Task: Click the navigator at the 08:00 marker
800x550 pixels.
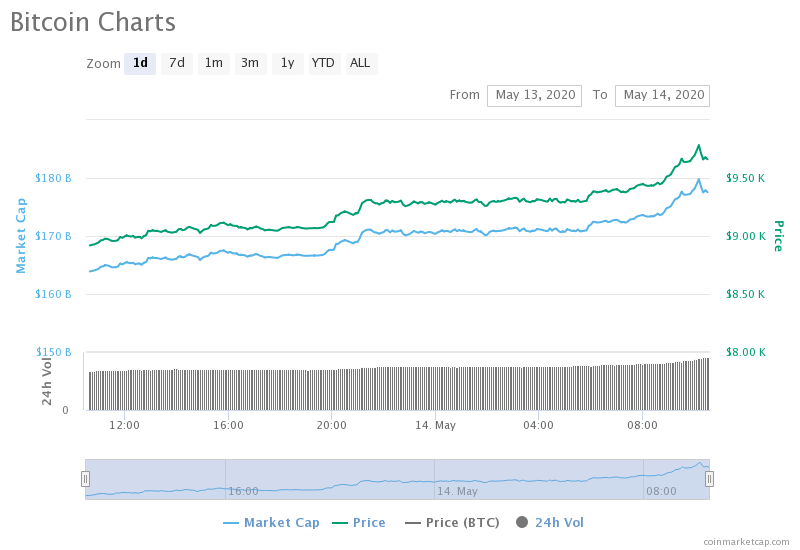Action: (661, 491)
